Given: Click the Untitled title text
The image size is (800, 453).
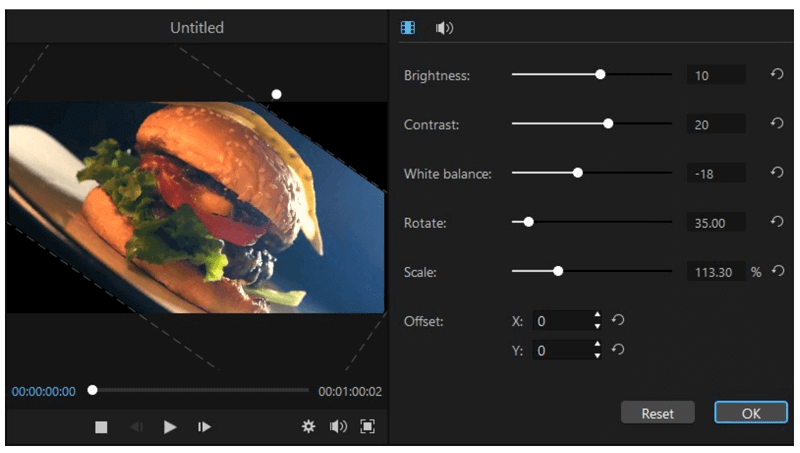Looking at the screenshot, I should [x=197, y=28].
